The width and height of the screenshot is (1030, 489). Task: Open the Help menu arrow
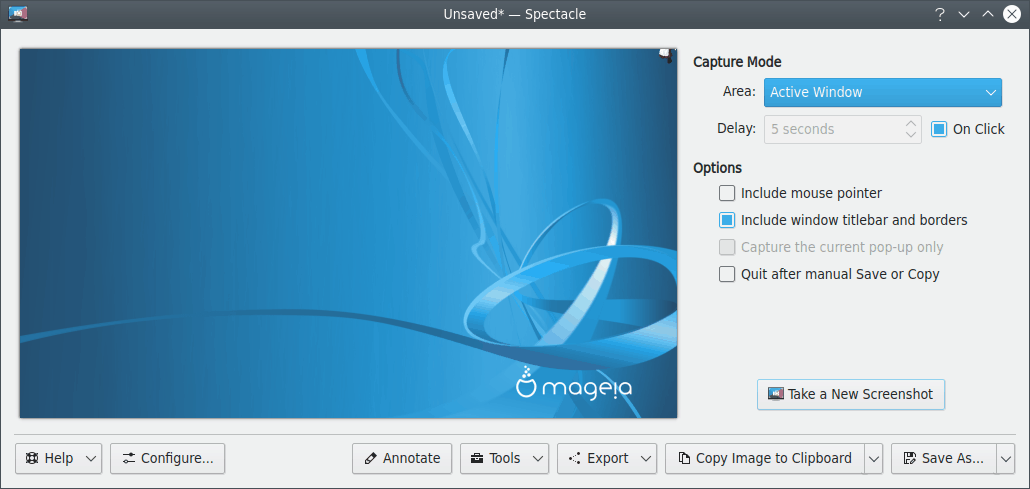[91, 458]
